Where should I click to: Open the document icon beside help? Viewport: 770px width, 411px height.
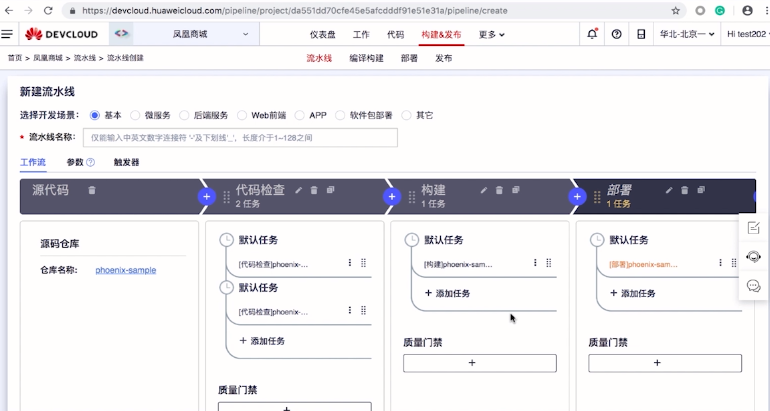pyautogui.click(x=641, y=34)
